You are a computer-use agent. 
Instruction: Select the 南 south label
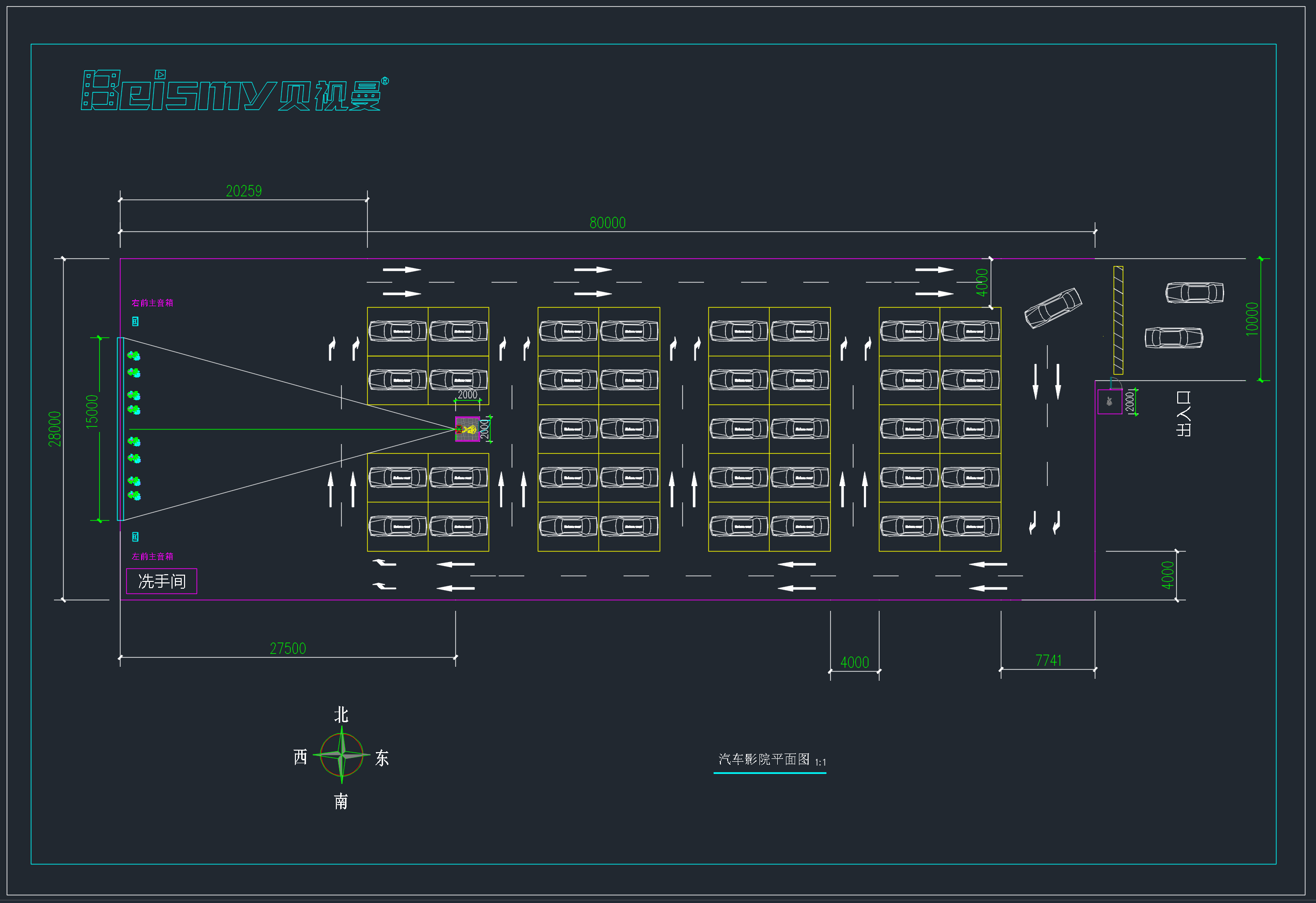point(341,802)
